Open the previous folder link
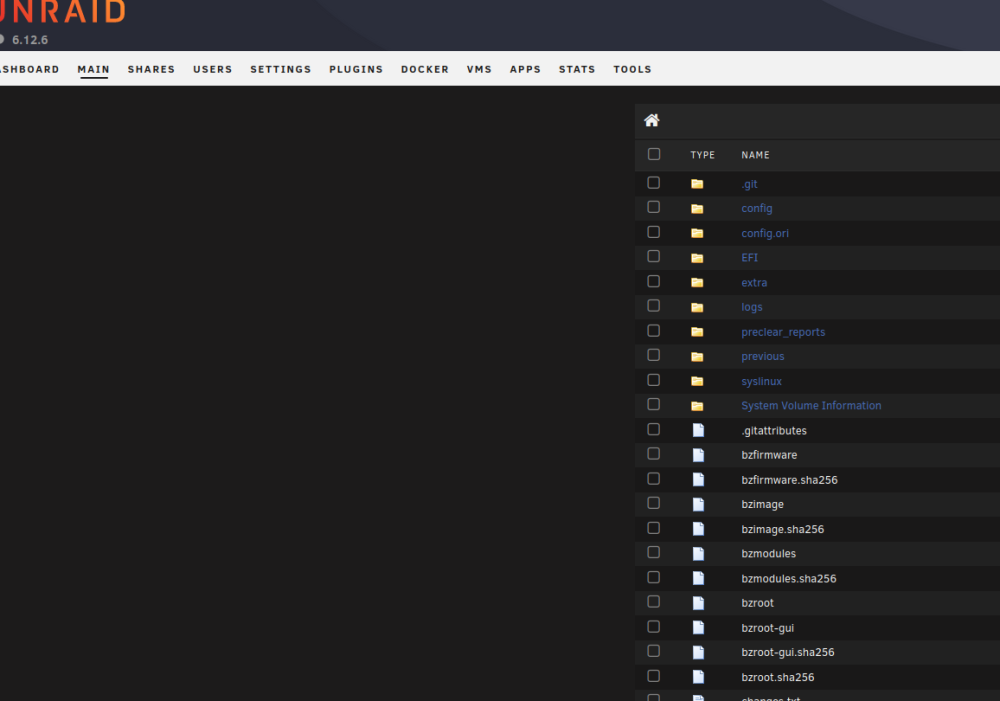This screenshot has height=701, width=1000. click(763, 357)
